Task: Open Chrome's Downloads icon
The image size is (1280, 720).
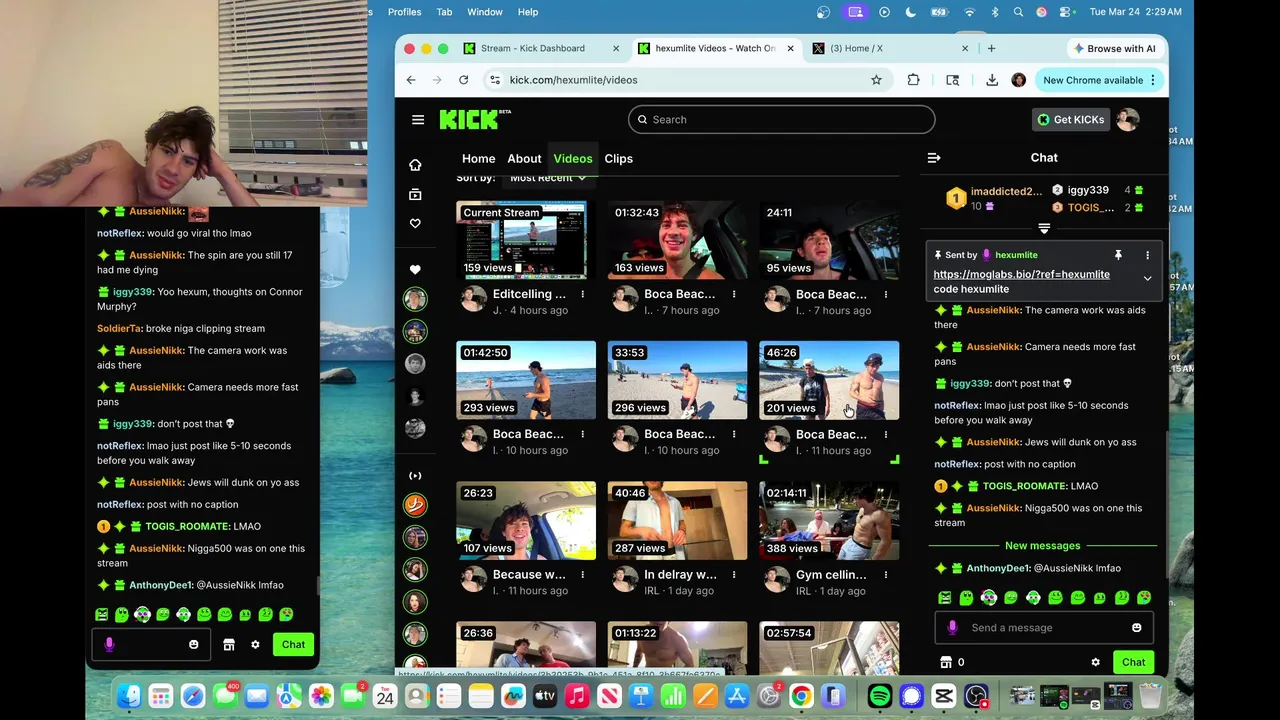Action: pyautogui.click(x=992, y=80)
